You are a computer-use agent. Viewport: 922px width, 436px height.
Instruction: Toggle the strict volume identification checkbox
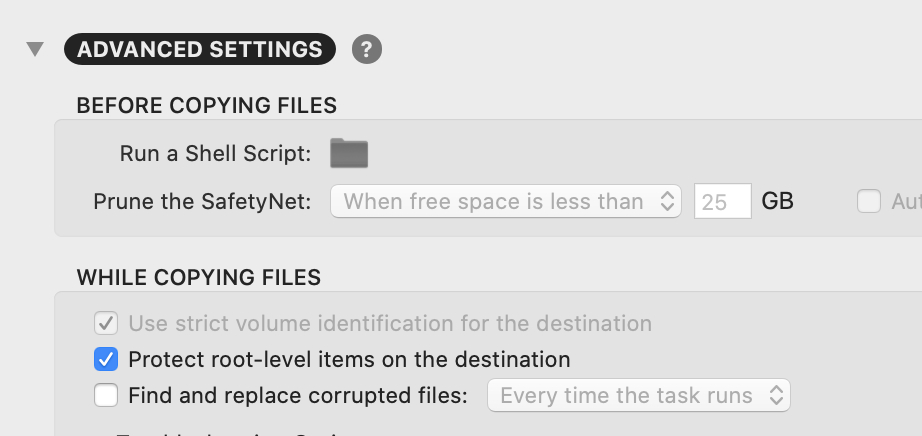pyautogui.click(x=106, y=324)
